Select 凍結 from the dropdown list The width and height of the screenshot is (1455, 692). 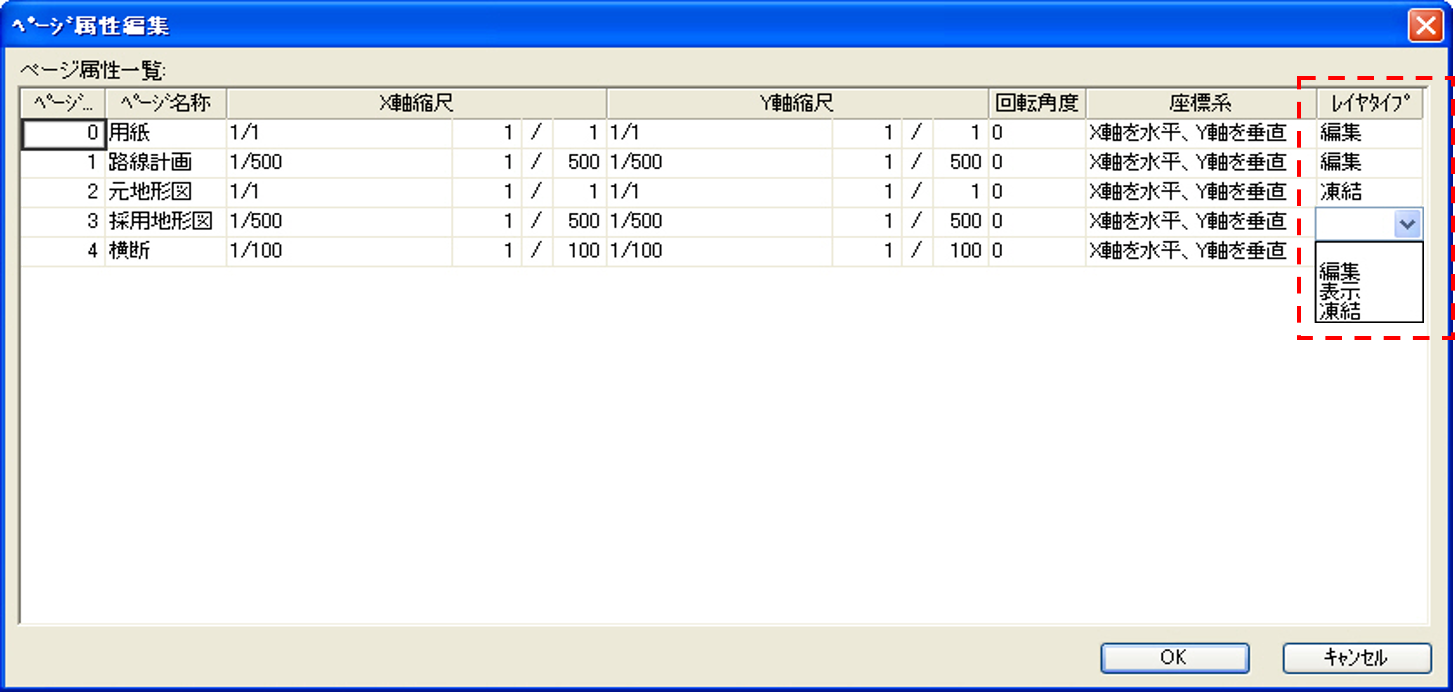pos(1340,312)
